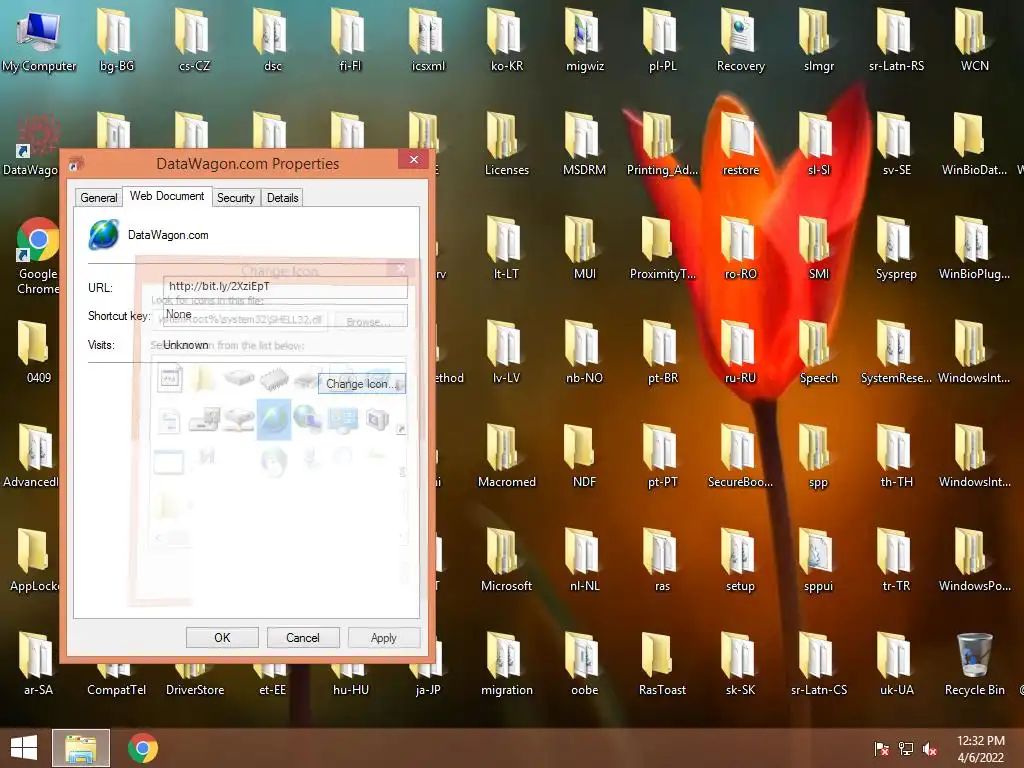Select the DriverStore folder
The image size is (1024, 768).
coord(195,682)
